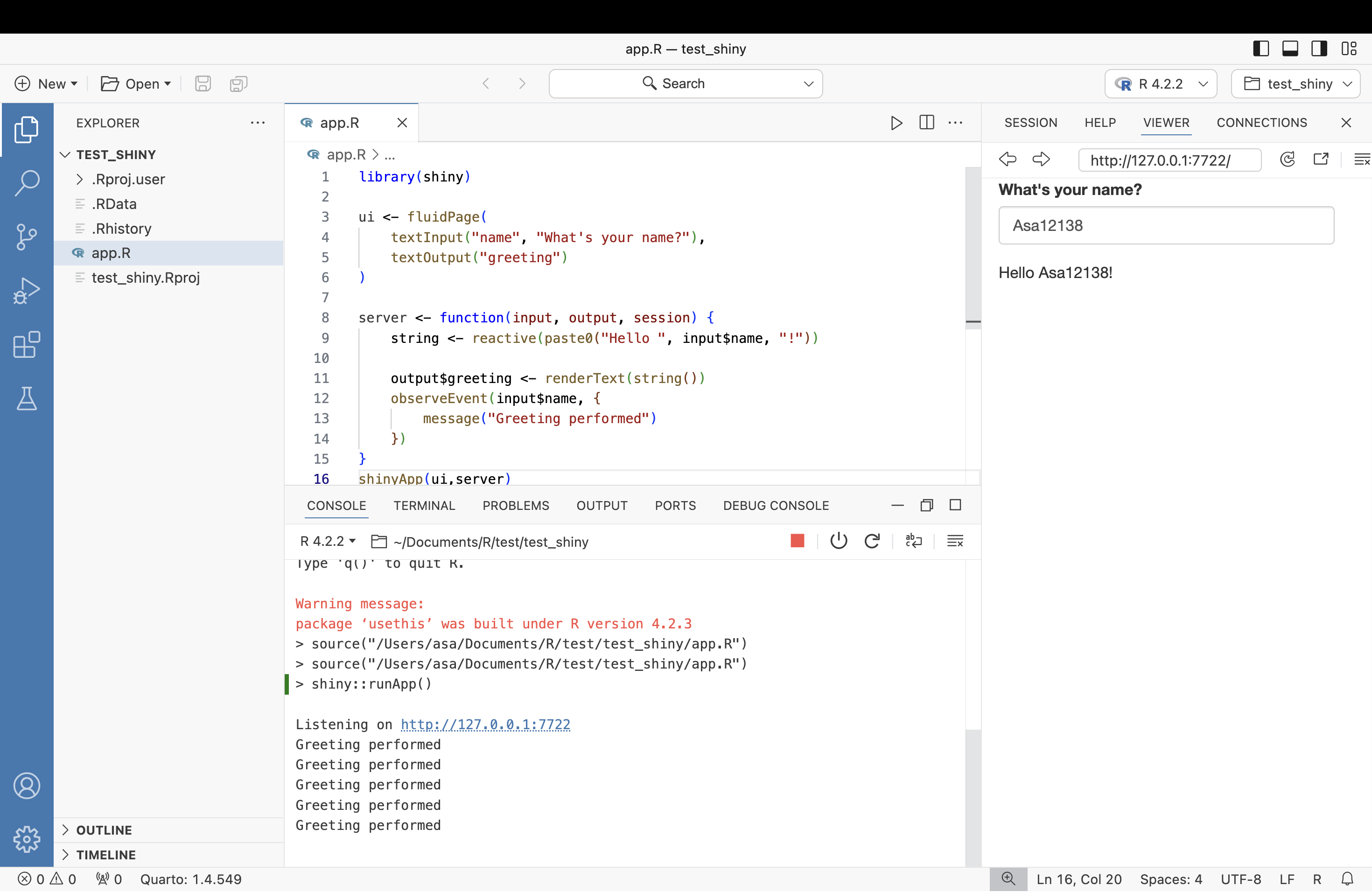This screenshot has height=892, width=1372.
Task: Switch to the OUTPUT tab
Action: [x=602, y=505]
